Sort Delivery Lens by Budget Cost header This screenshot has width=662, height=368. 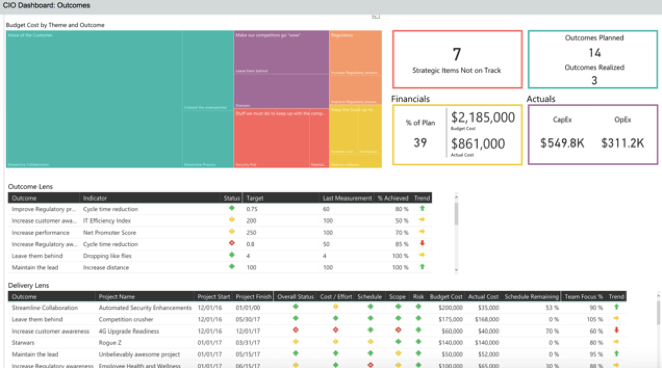pyautogui.click(x=446, y=297)
